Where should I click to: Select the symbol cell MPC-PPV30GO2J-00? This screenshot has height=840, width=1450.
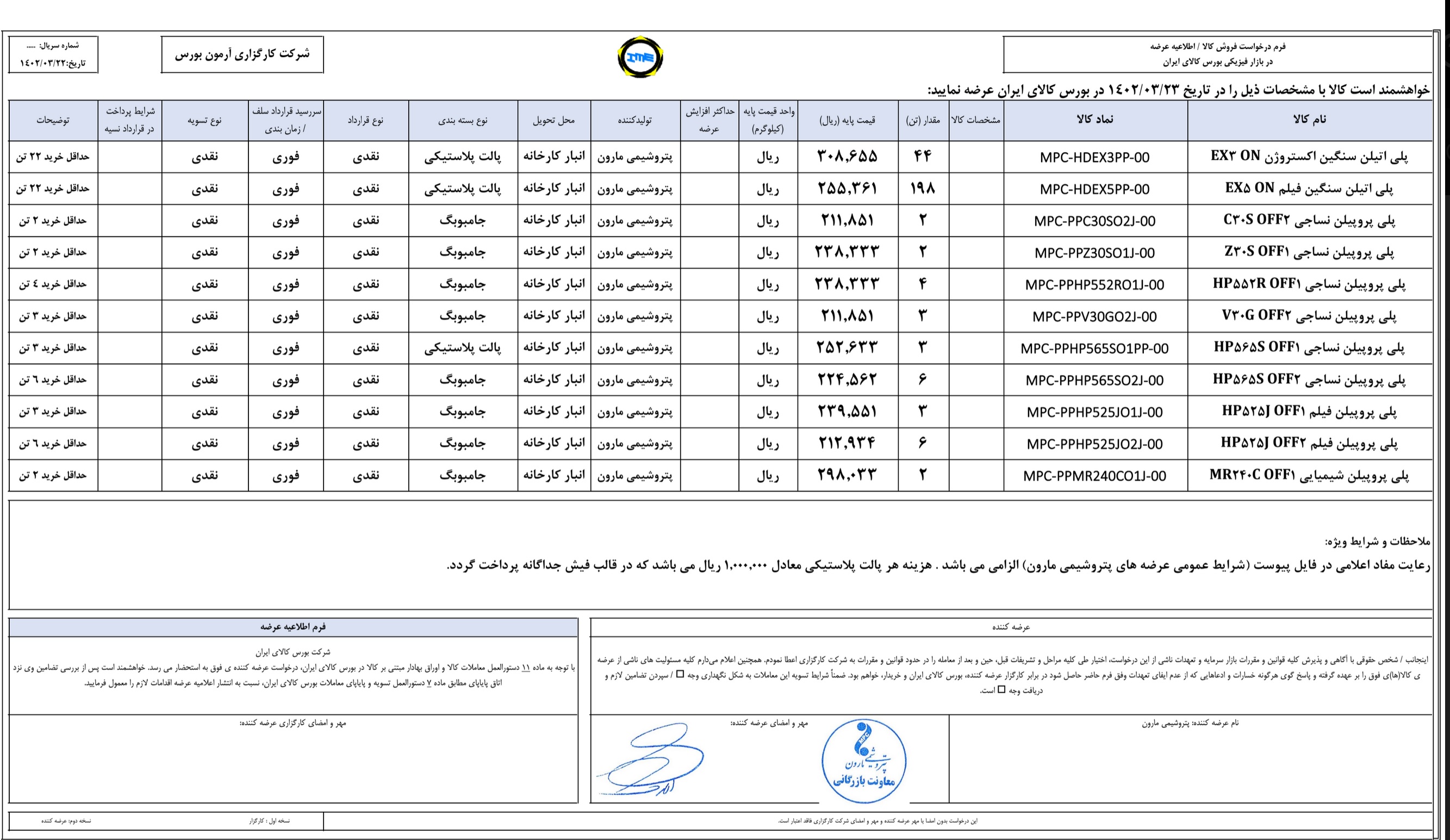click(1095, 316)
